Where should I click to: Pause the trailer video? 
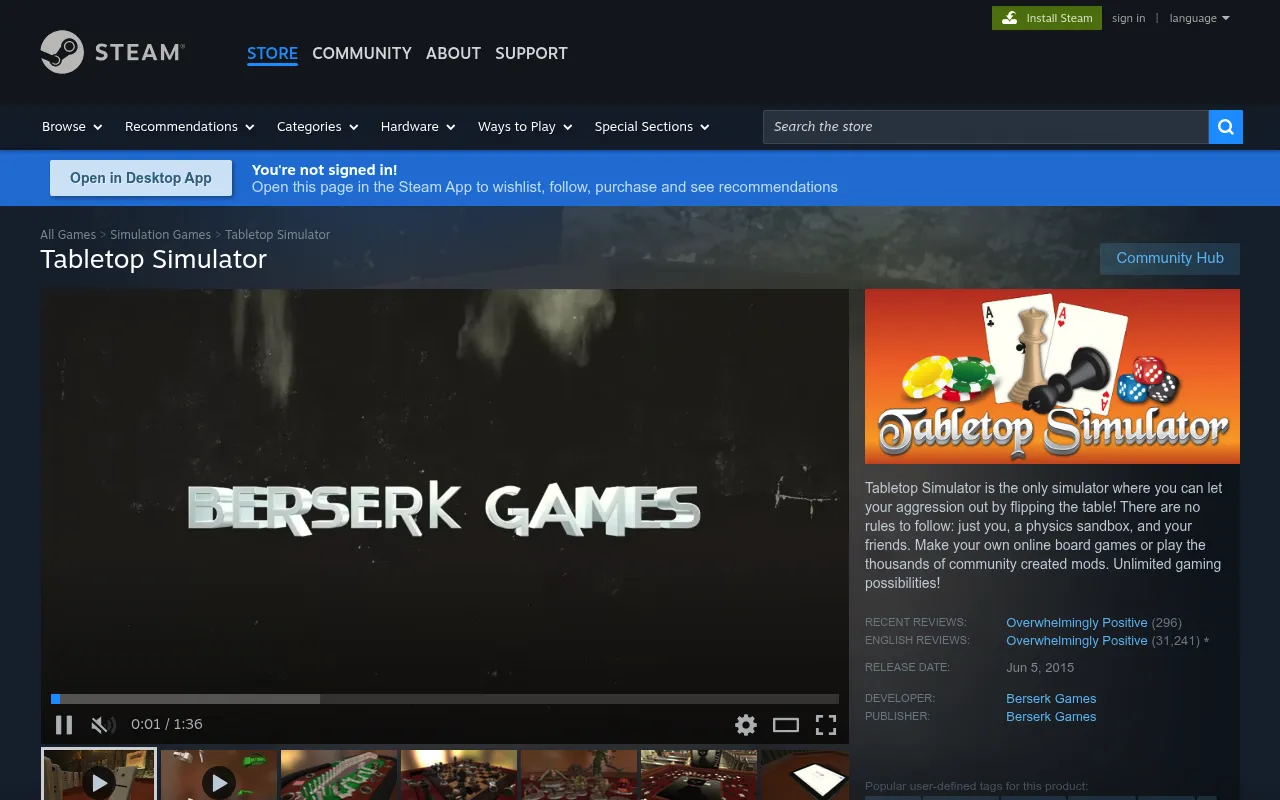tap(64, 725)
